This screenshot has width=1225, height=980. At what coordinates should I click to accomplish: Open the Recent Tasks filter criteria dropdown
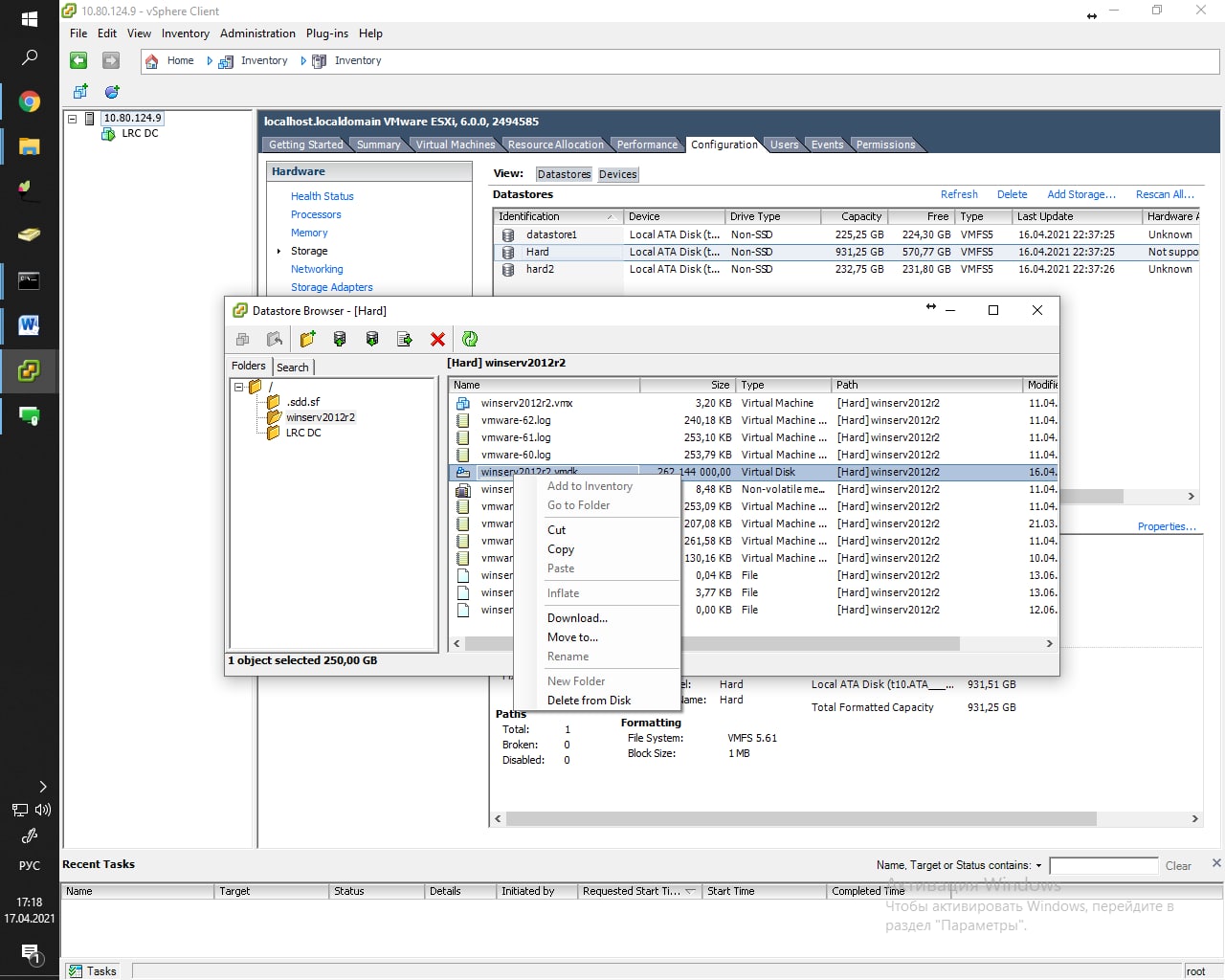[1038, 865]
